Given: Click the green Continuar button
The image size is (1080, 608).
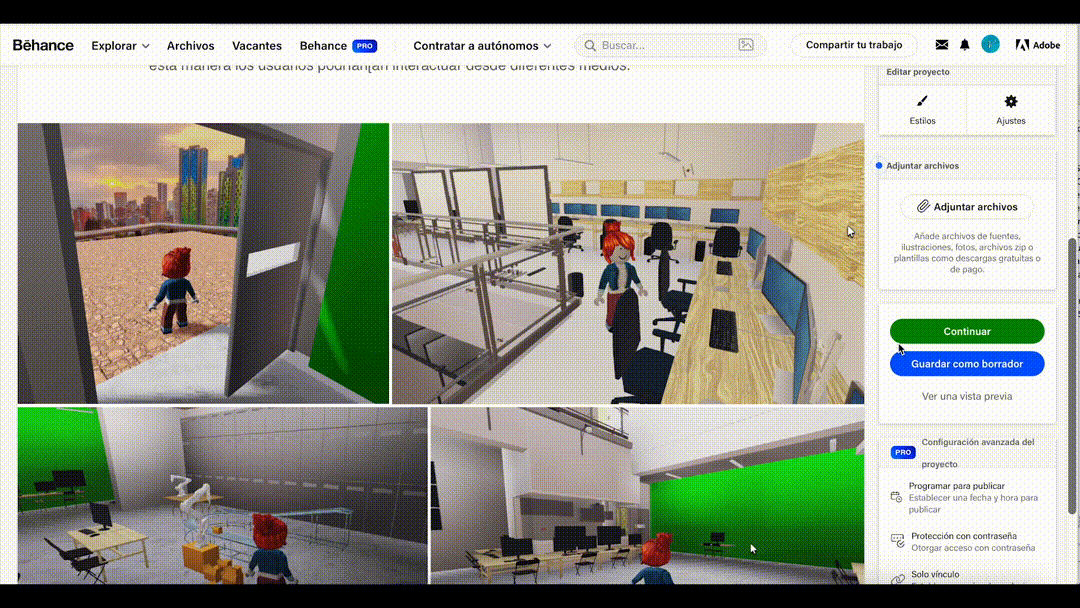Looking at the screenshot, I should [x=967, y=331].
